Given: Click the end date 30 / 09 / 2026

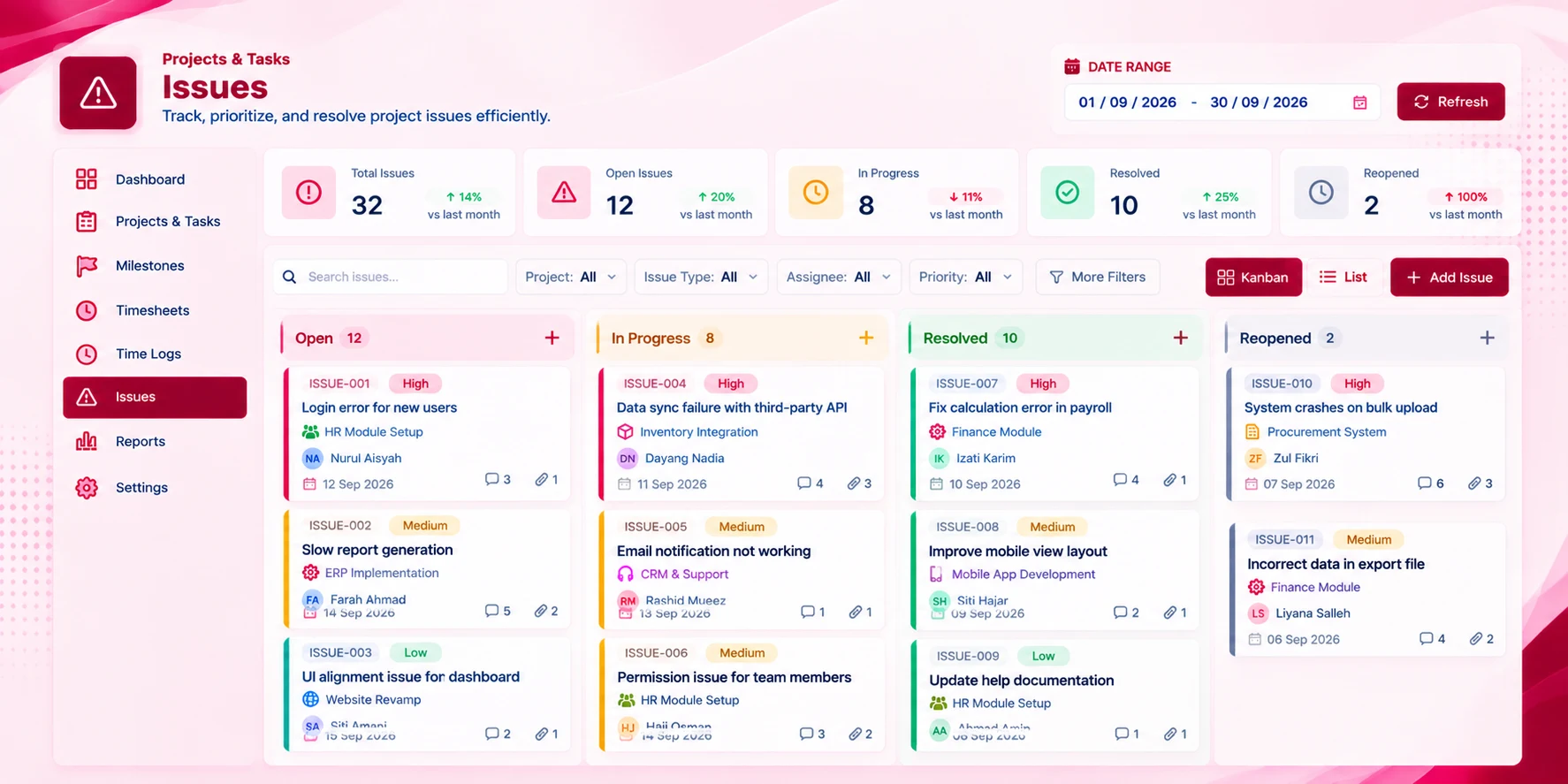Looking at the screenshot, I should click(1259, 103).
